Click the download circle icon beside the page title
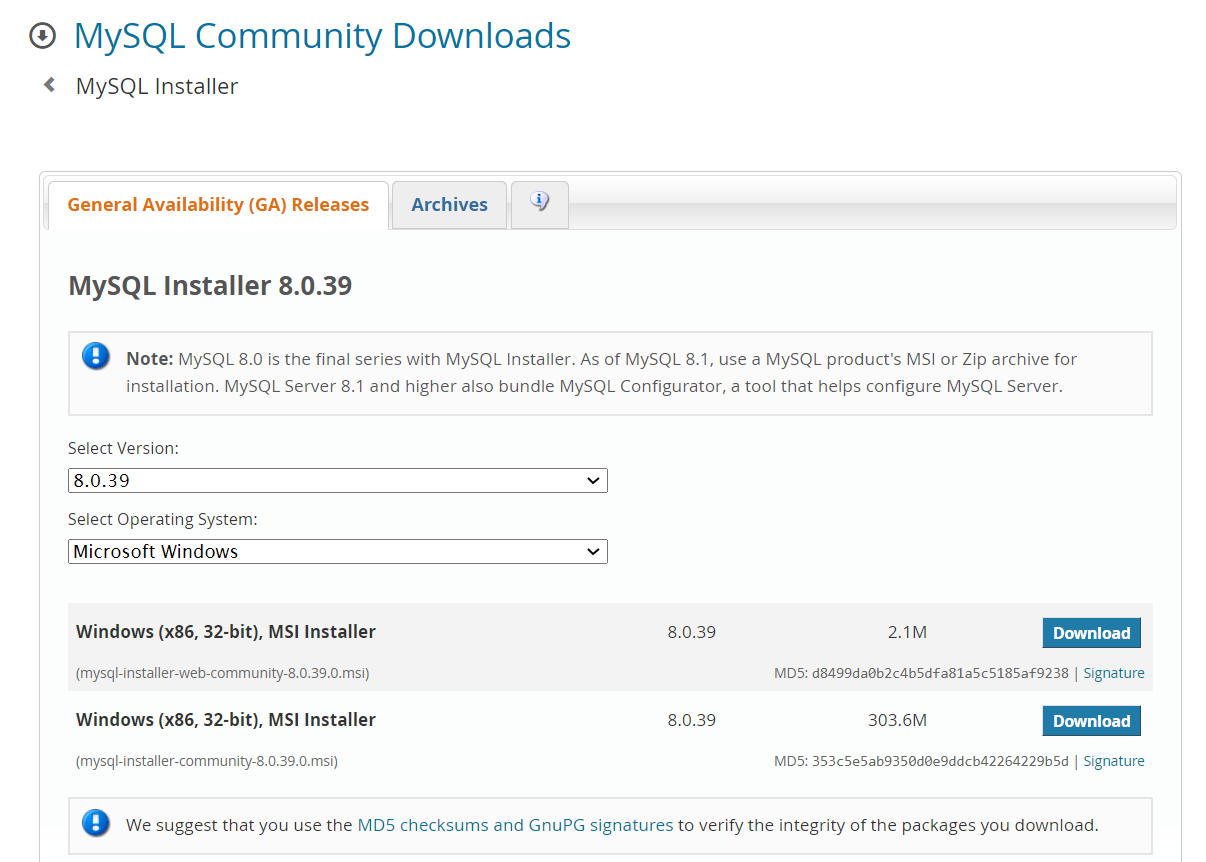Screen dimensions: 1206x862 click(x=43, y=36)
